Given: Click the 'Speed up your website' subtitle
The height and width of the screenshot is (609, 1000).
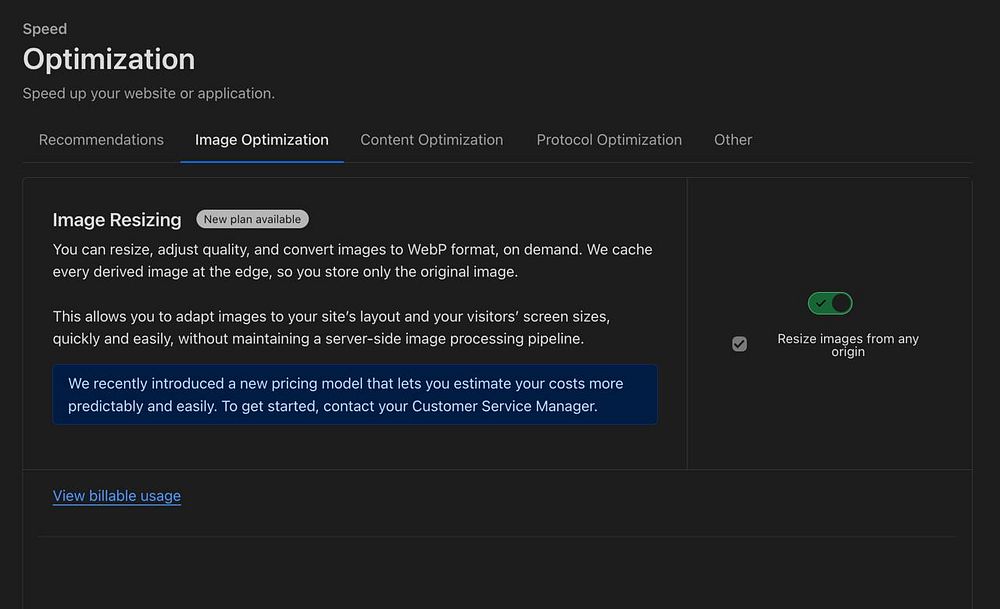Looking at the screenshot, I should coord(149,93).
